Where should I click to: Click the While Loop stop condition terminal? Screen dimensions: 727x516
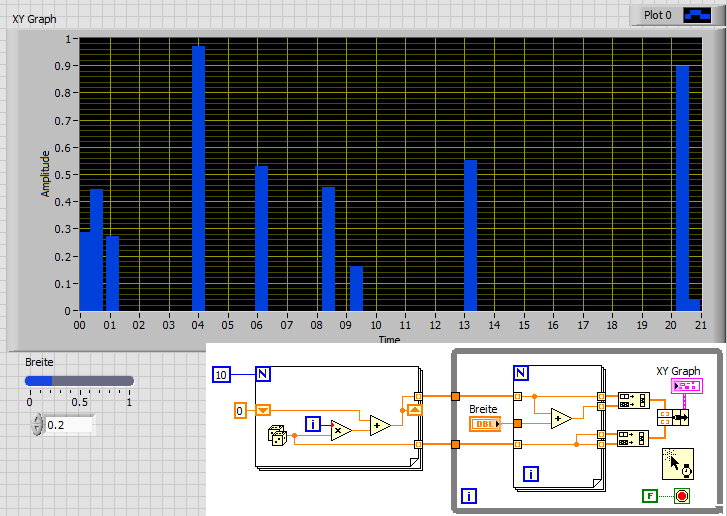click(682, 496)
